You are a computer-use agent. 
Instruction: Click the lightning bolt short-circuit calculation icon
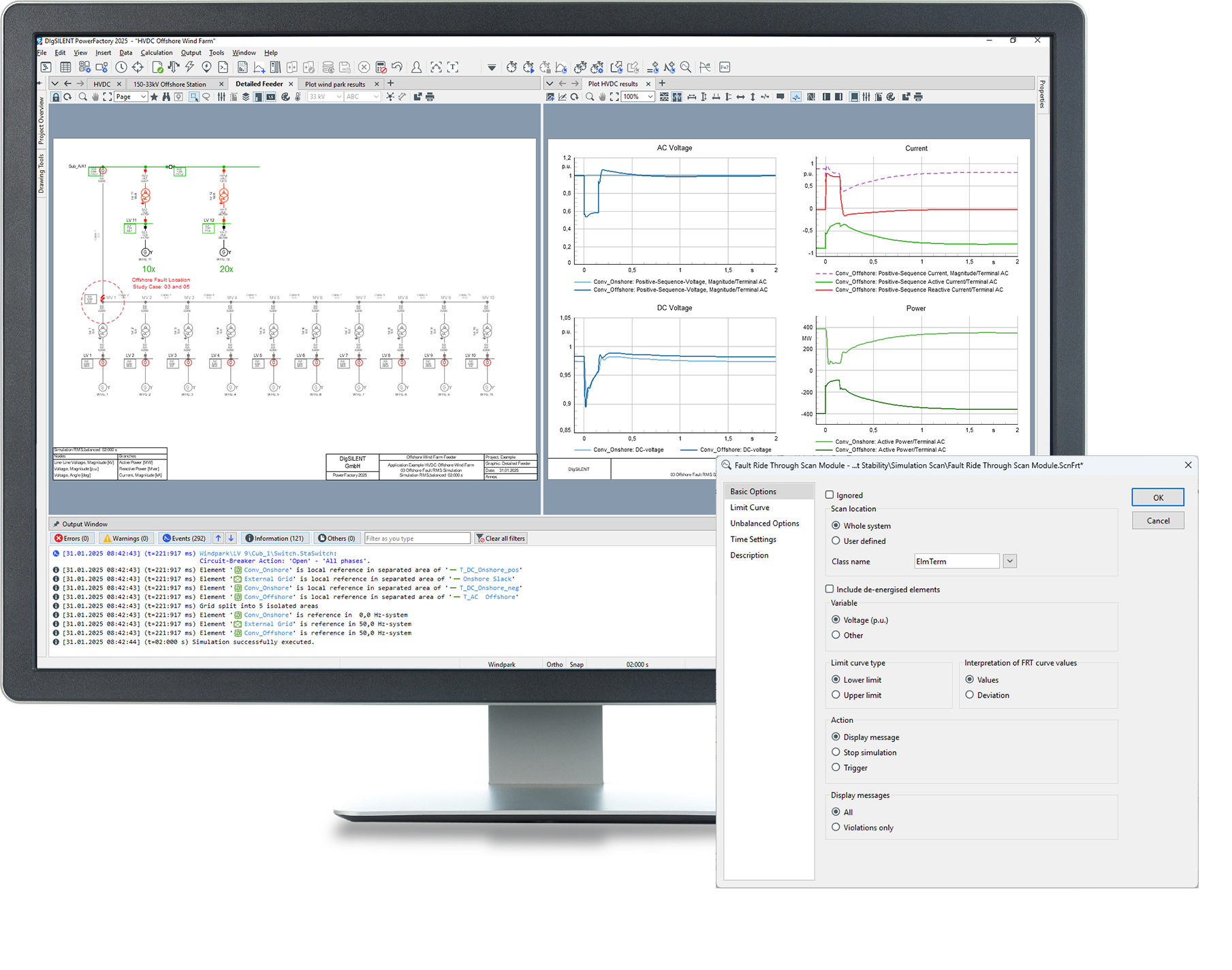(x=190, y=67)
